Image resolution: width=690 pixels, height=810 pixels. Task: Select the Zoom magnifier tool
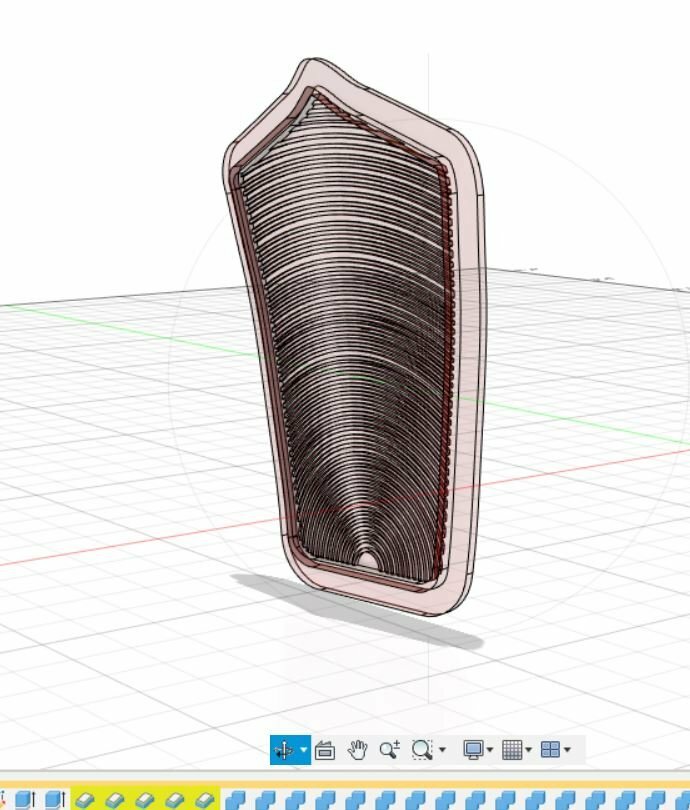pos(389,750)
